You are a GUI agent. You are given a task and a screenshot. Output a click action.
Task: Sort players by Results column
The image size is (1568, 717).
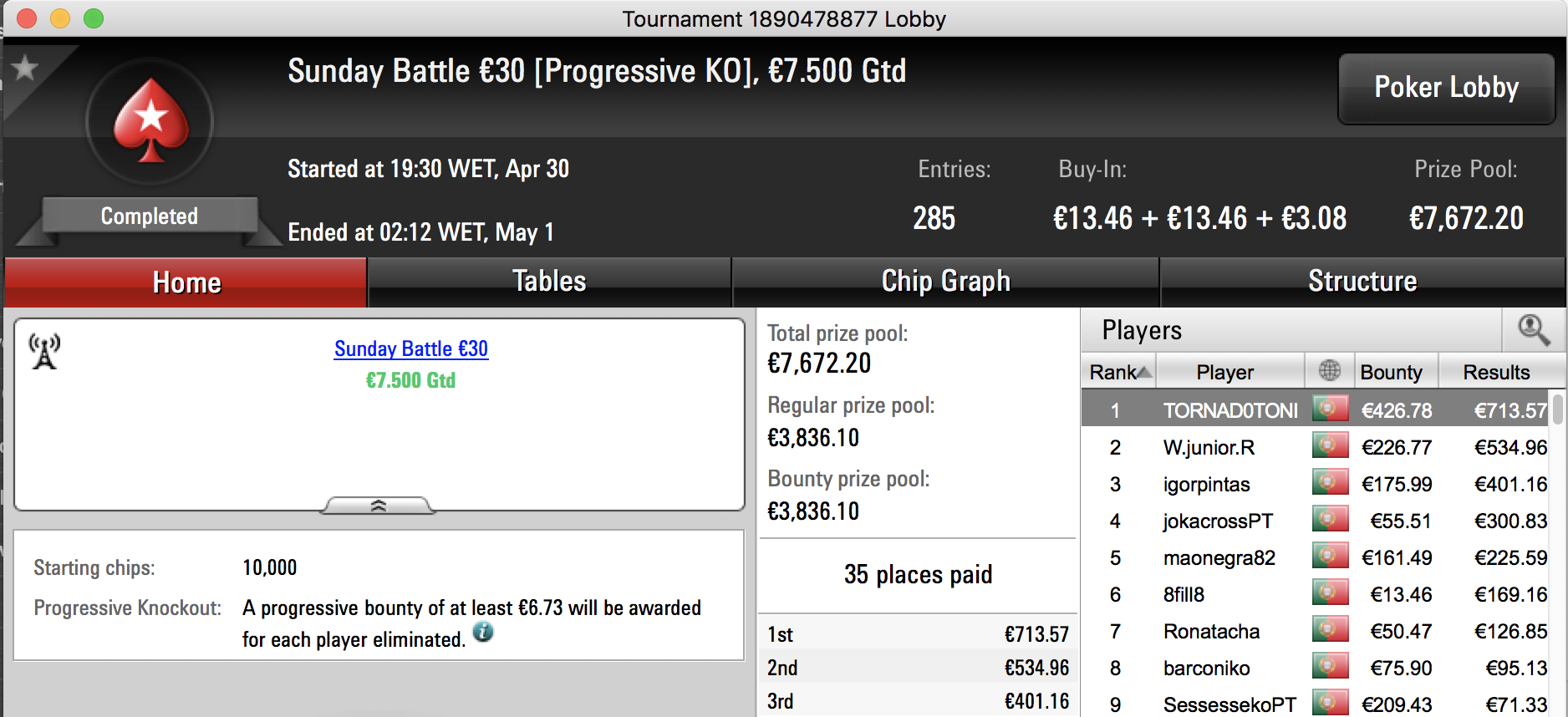coord(1496,371)
